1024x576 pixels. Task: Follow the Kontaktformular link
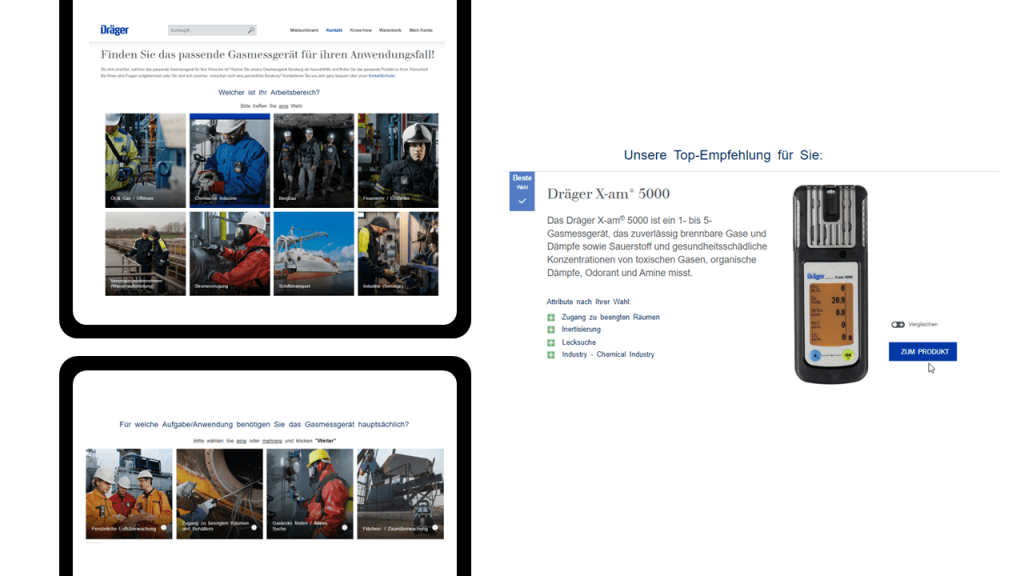tap(381, 76)
